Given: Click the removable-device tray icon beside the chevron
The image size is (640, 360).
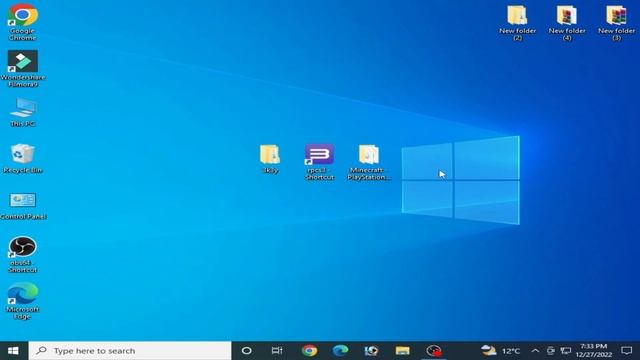Looking at the screenshot, I should [551, 351].
